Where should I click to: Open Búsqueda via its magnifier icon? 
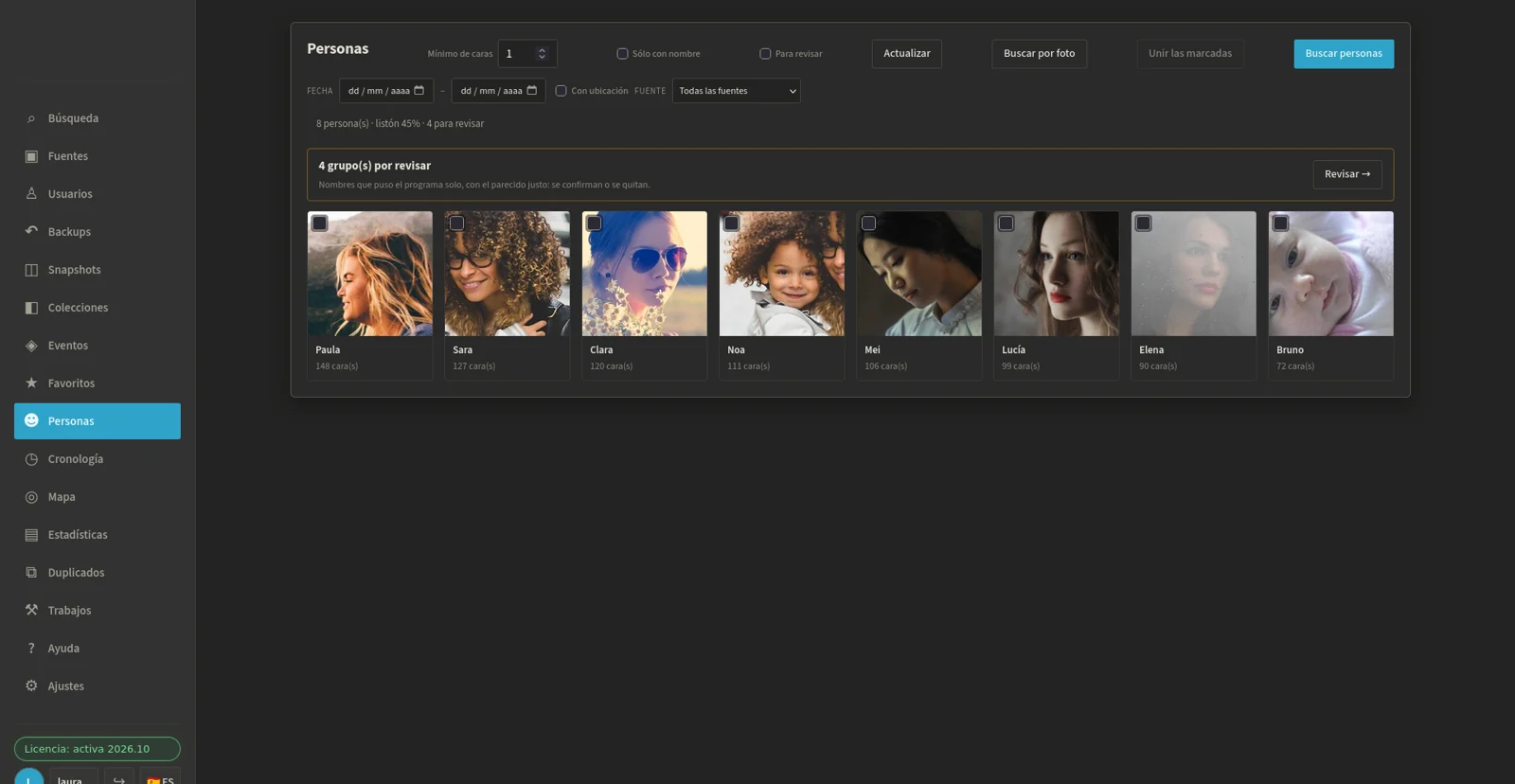click(31, 118)
